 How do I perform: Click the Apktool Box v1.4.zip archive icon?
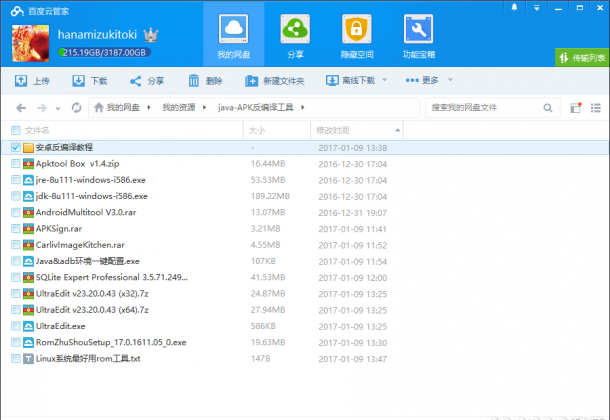pos(28,164)
